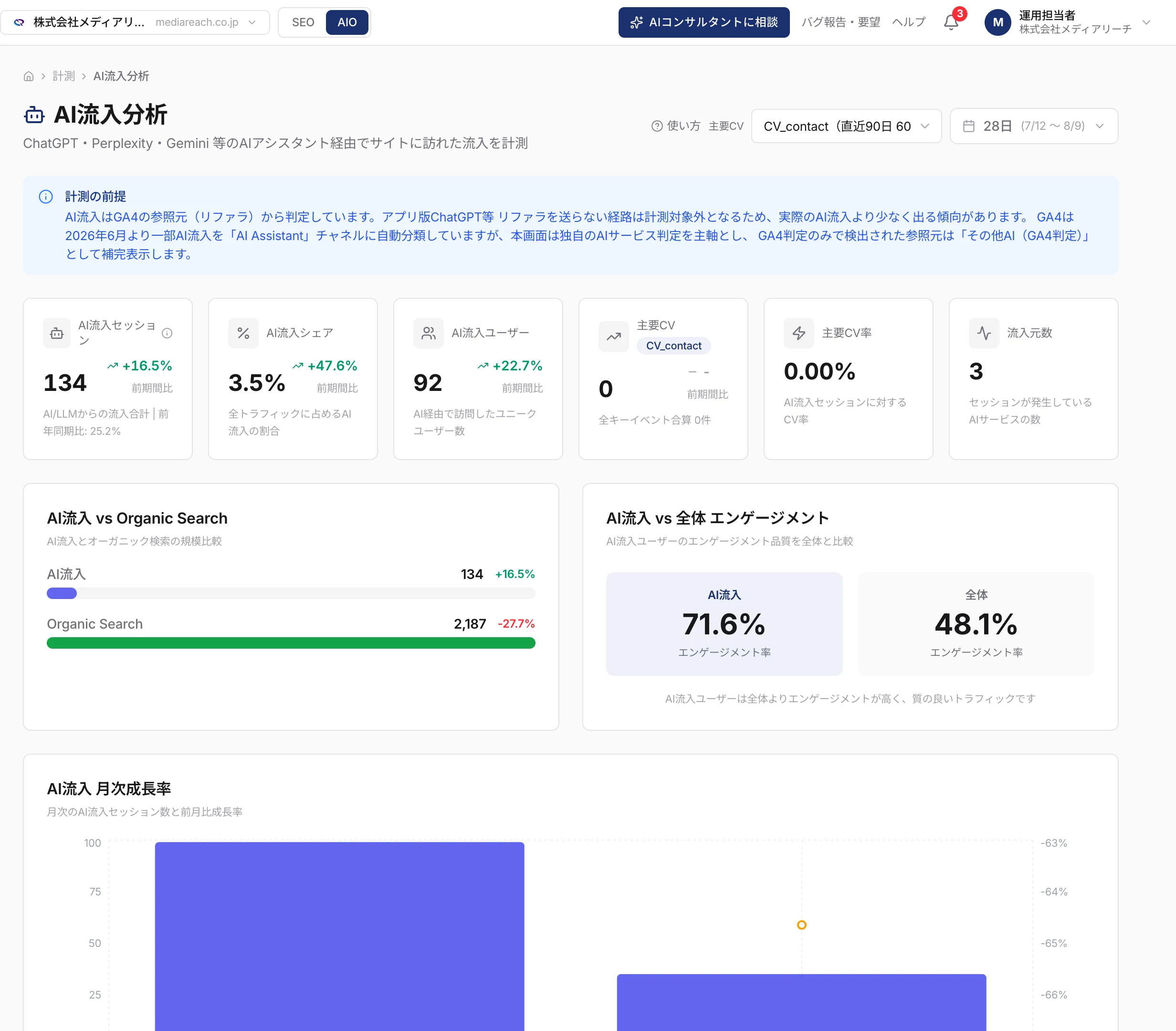
Task: Click the +16.5% change on AI流入セッション card
Action: pos(140,366)
